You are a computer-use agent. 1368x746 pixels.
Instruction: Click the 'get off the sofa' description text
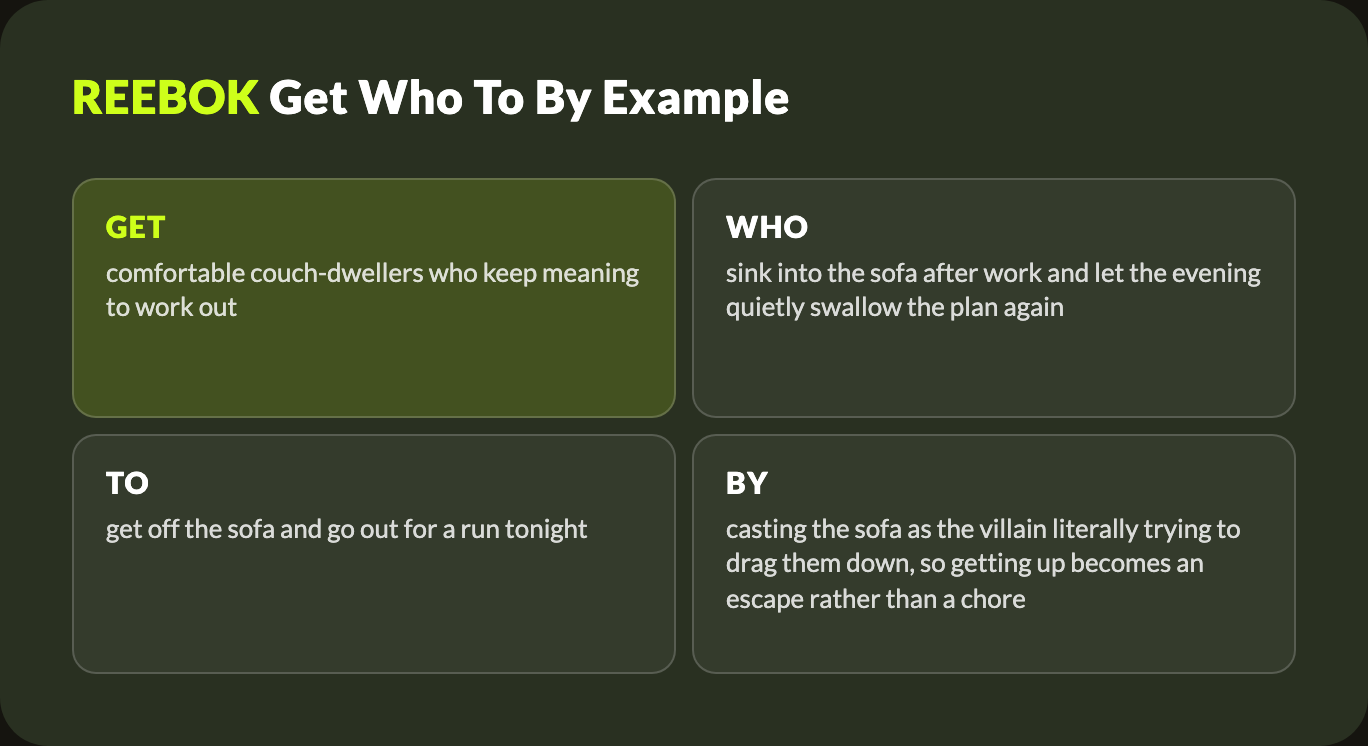[x=347, y=529]
